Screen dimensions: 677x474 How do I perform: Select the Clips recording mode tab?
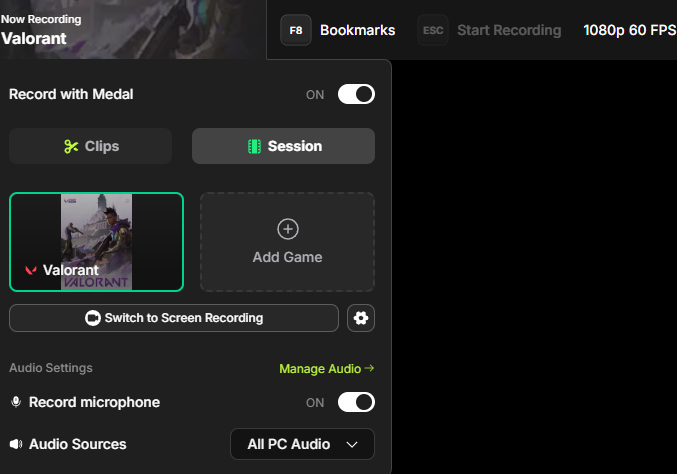point(91,146)
